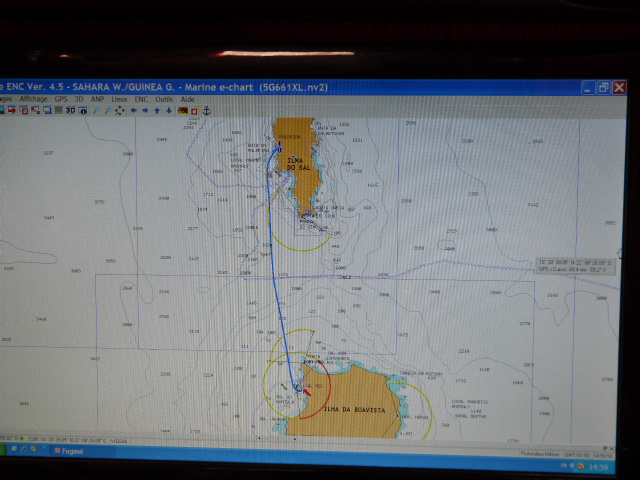
Task: Pan the chart left with the arrow
Action: [x=133, y=111]
